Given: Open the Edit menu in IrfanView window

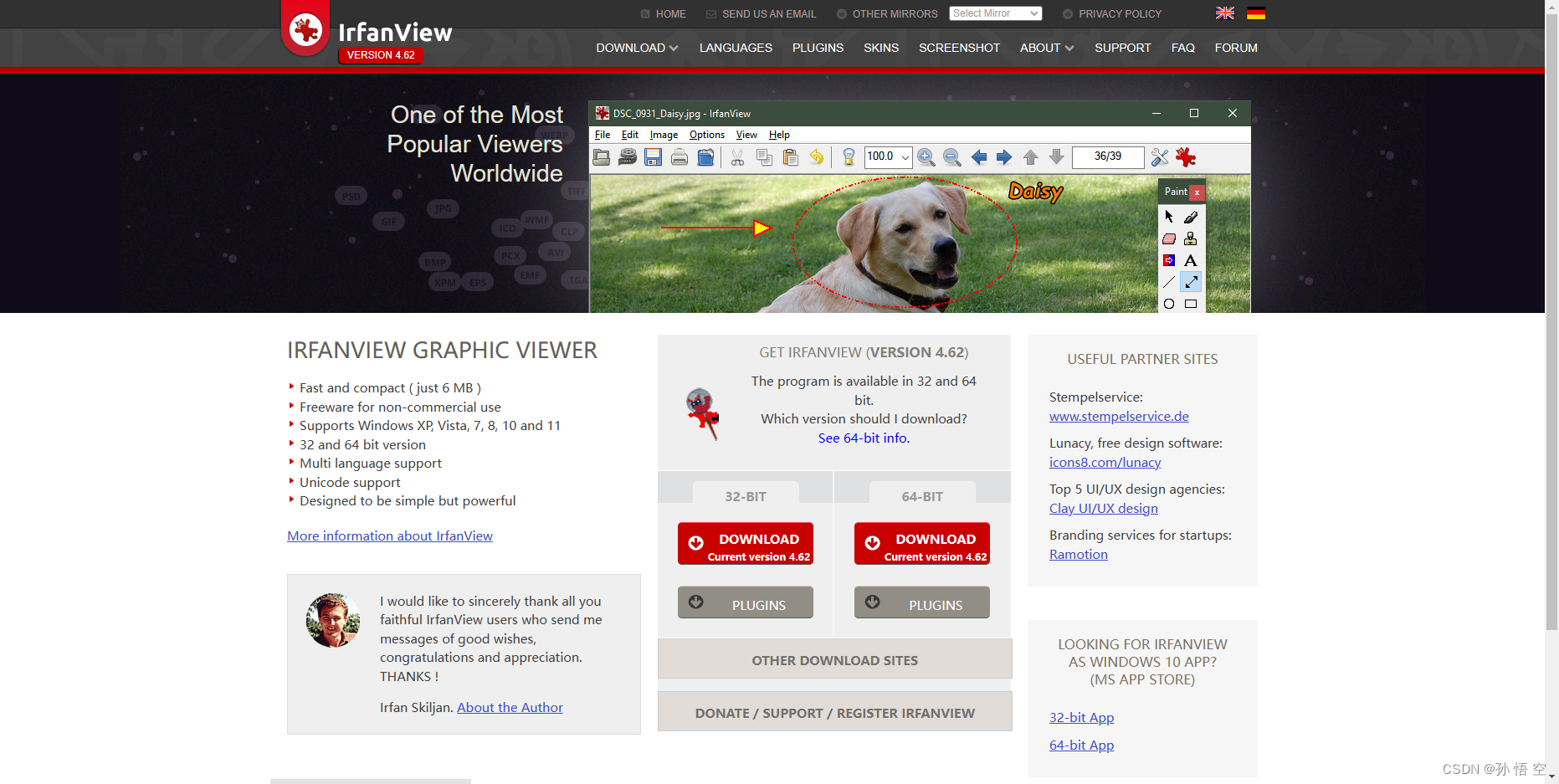Looking at the screenshot, I should tap(630, 135).
